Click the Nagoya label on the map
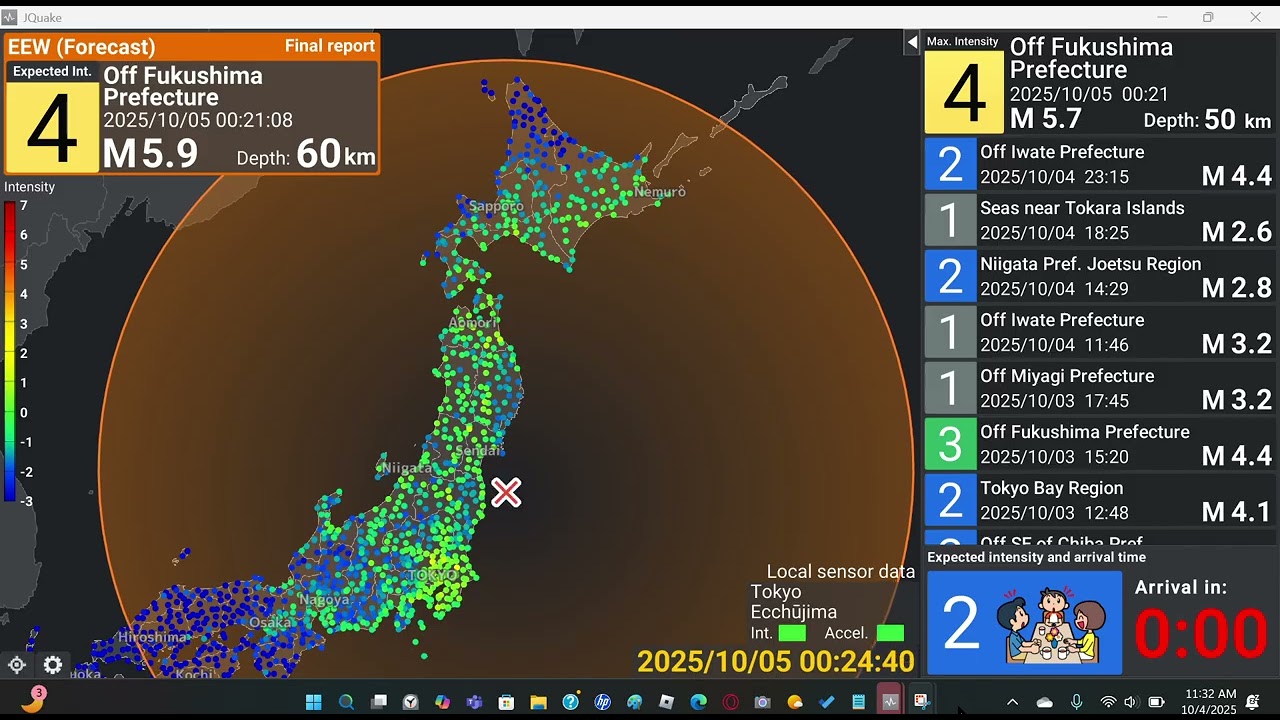Screen dimensions: 1280x720 324,600
